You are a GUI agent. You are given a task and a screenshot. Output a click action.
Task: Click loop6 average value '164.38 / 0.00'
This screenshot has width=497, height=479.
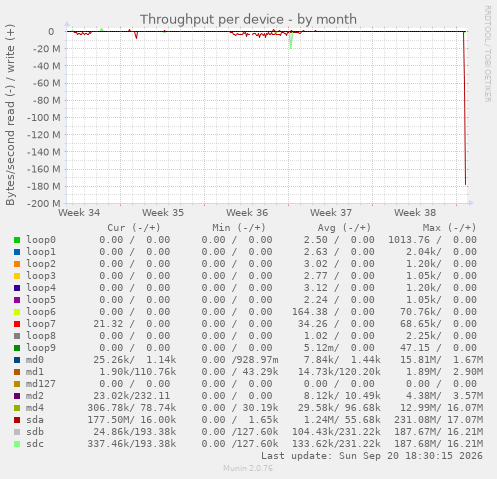(333, 312)
